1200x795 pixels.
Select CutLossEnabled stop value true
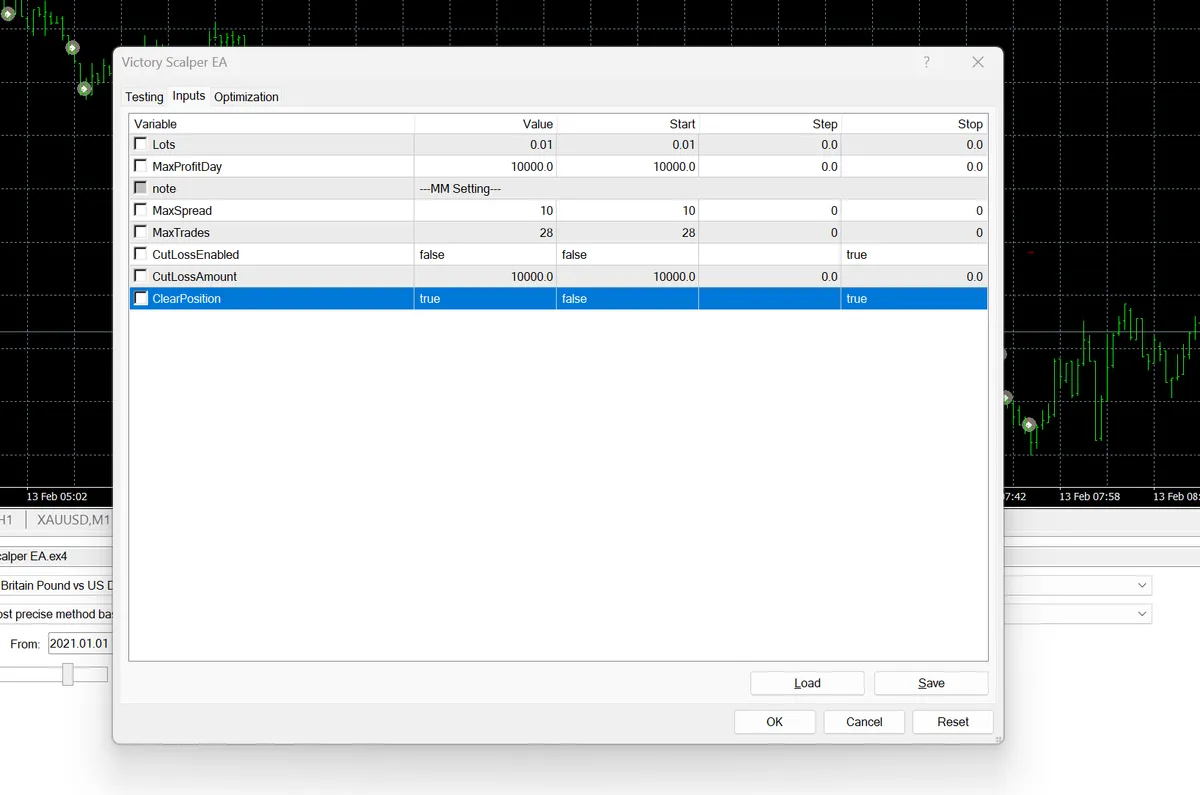click(914, 255)
